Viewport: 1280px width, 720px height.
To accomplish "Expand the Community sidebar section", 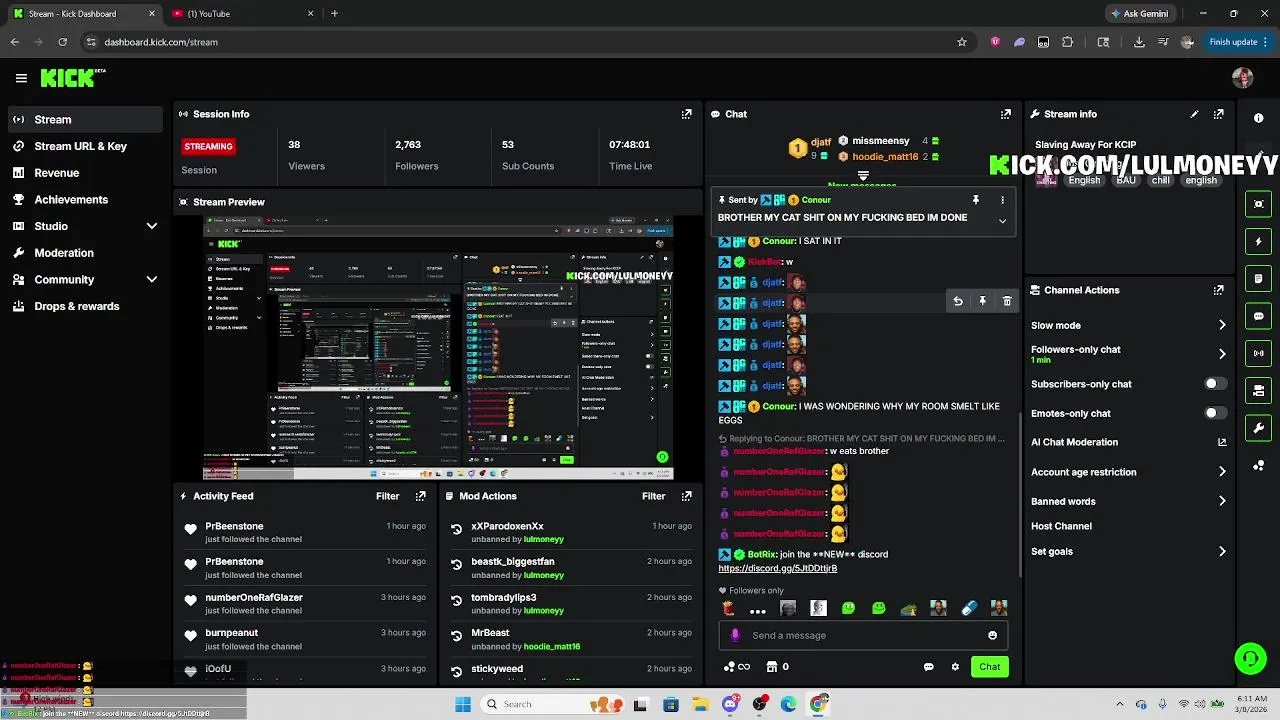I will [152, 280].
